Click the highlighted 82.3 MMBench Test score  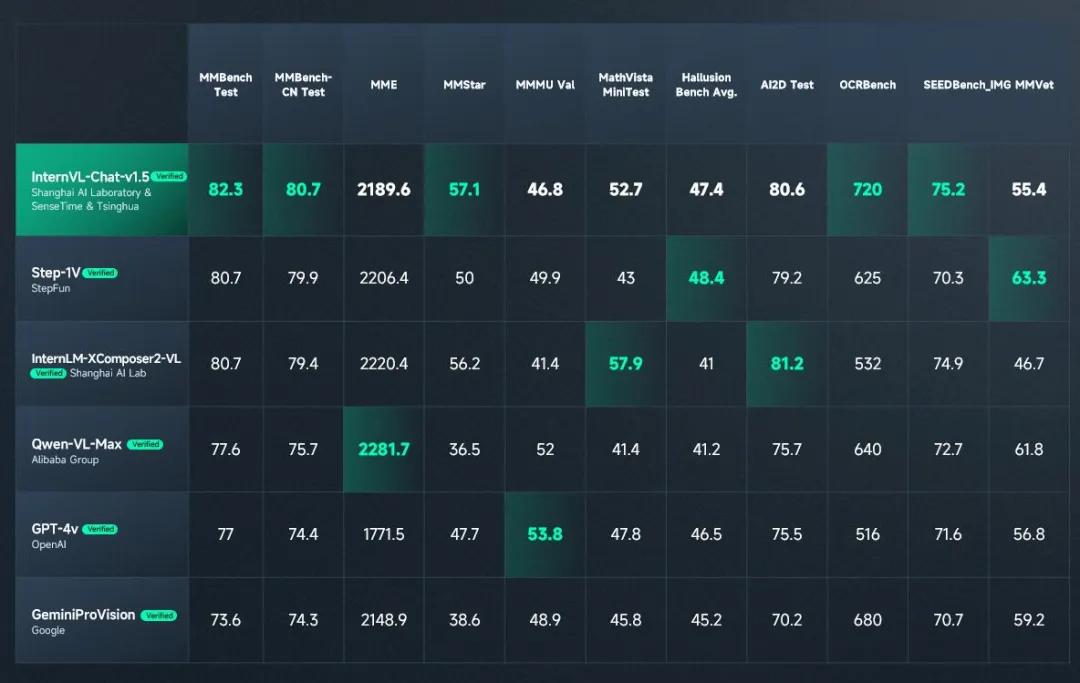[225, 189]
